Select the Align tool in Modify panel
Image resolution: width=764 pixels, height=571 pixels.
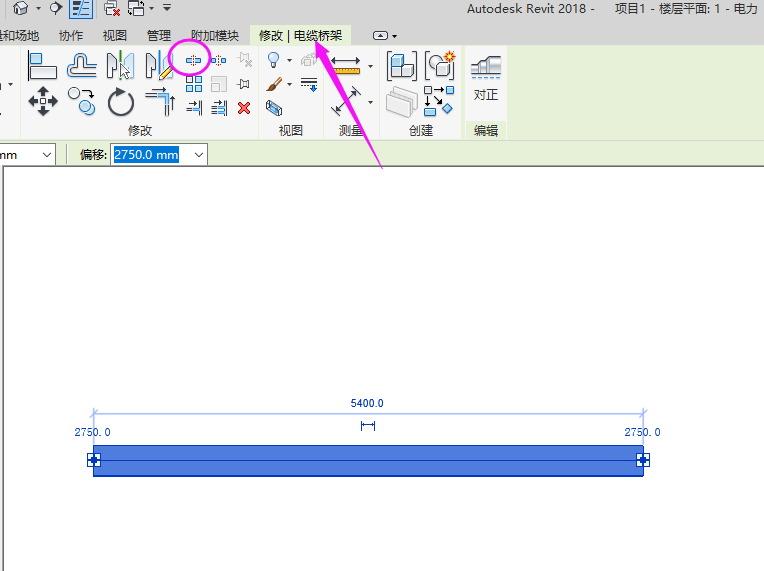click(x=42, y=66)
